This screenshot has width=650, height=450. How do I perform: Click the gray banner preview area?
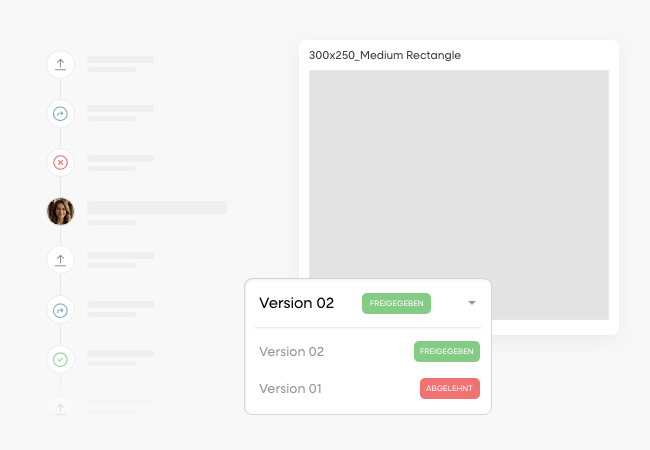pos(458,170)
